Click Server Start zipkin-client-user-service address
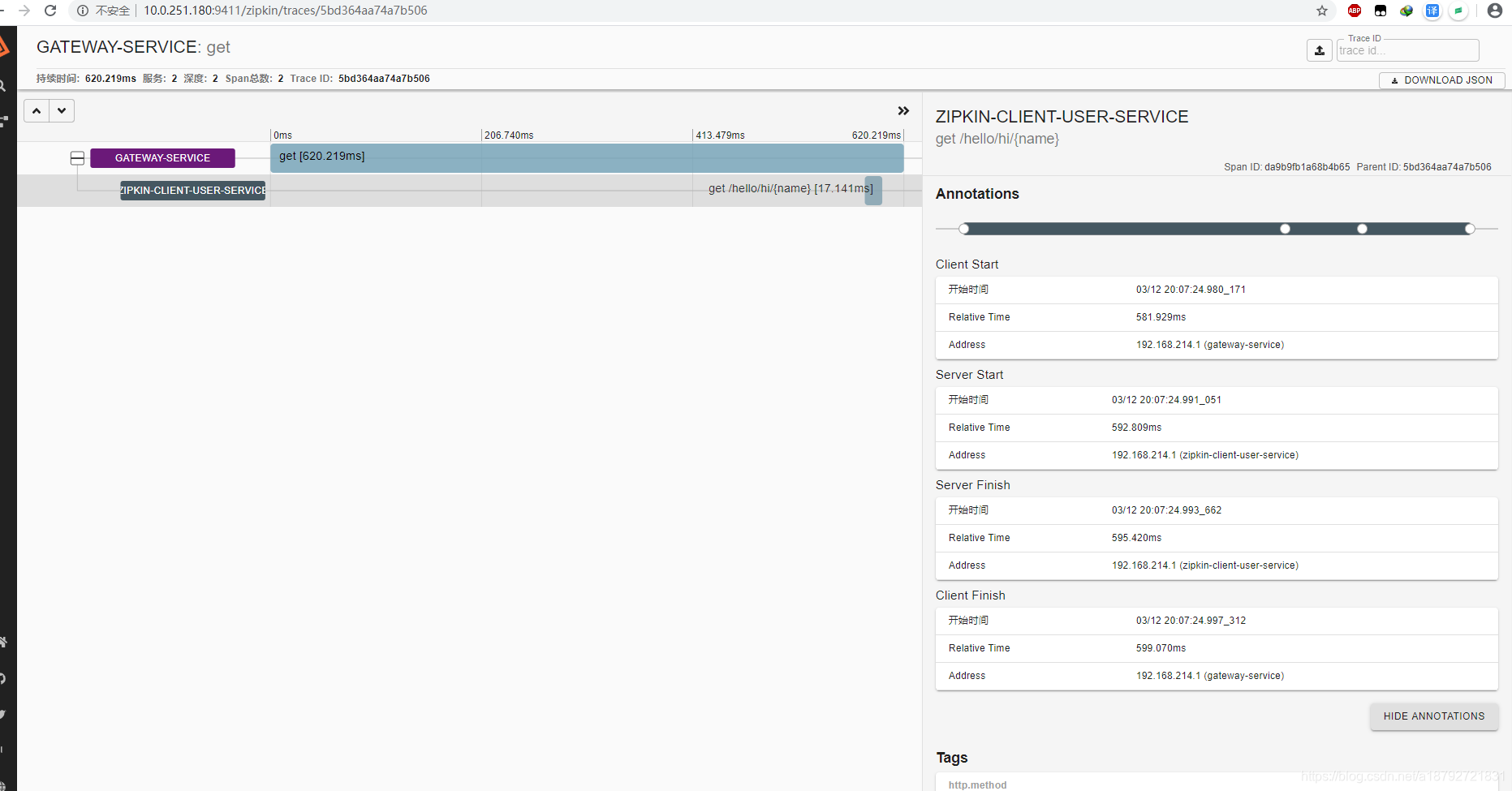The width and height of the screenshot is (1512, 791). [1205, 455]
